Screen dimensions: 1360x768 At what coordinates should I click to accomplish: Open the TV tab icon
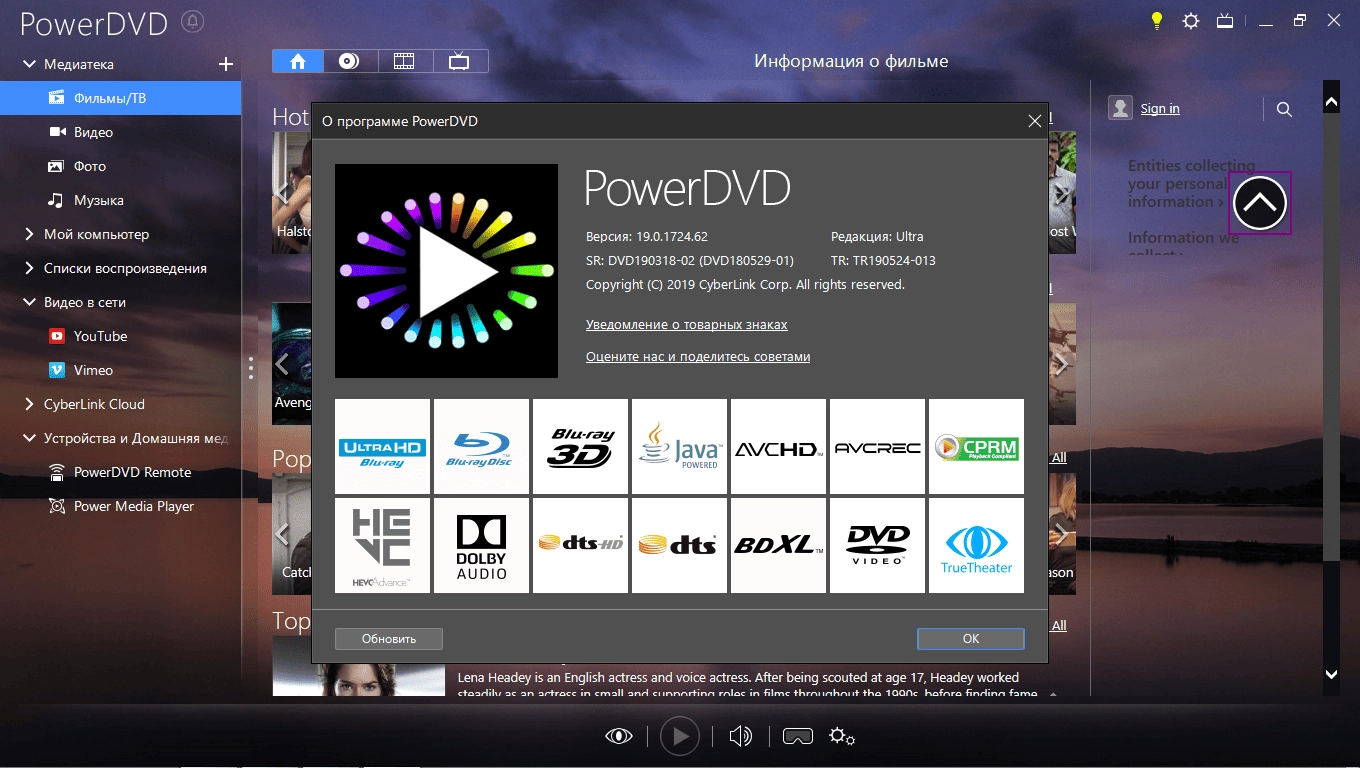(x=459, y=61)
